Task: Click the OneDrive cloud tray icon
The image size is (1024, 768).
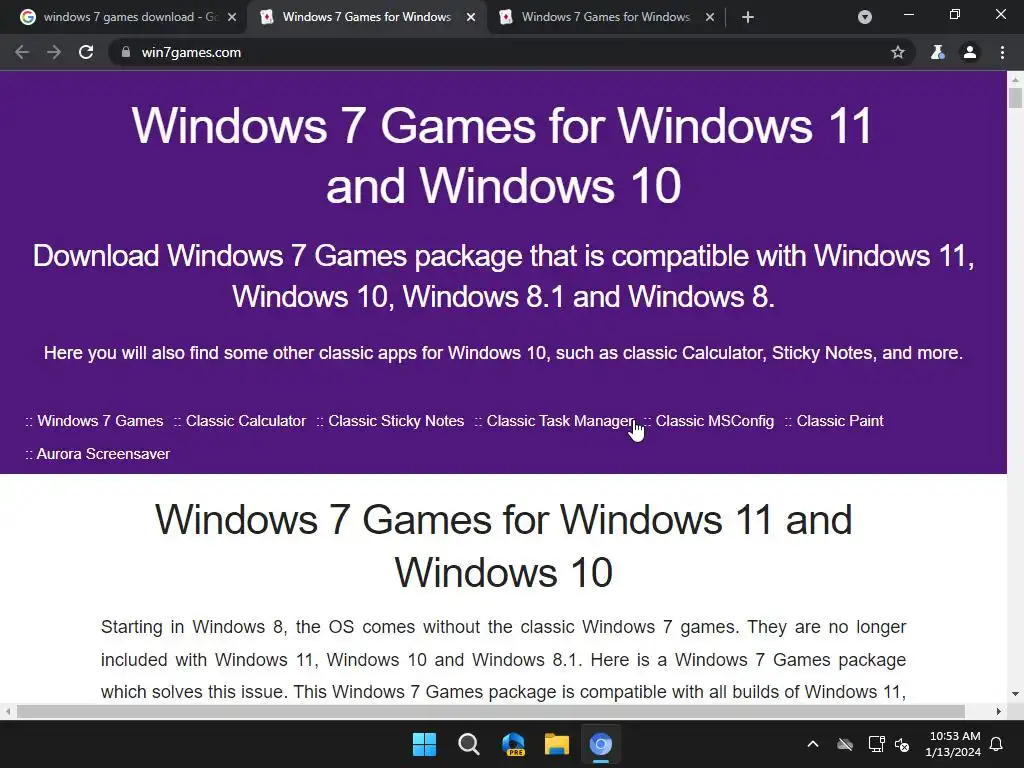Action: [x=845, y=744]
